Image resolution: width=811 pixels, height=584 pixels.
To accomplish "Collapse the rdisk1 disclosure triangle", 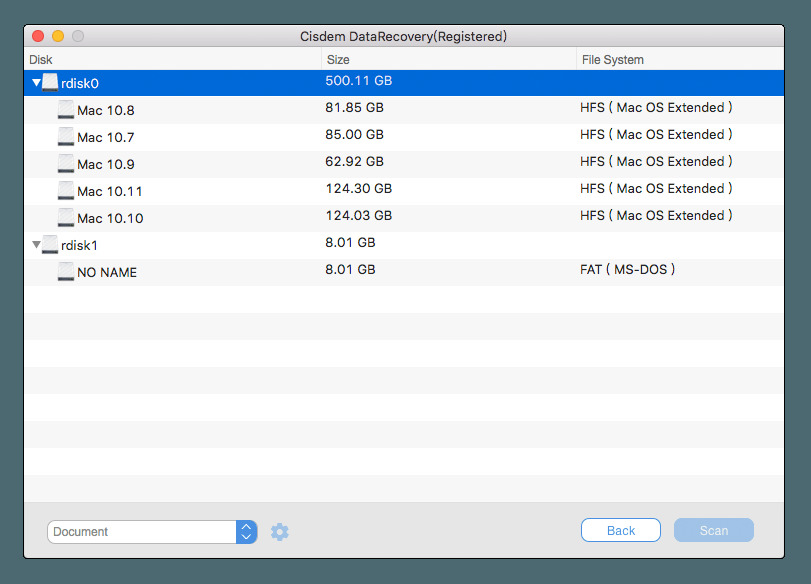I will pyautogui.click(x=36, y=244).
